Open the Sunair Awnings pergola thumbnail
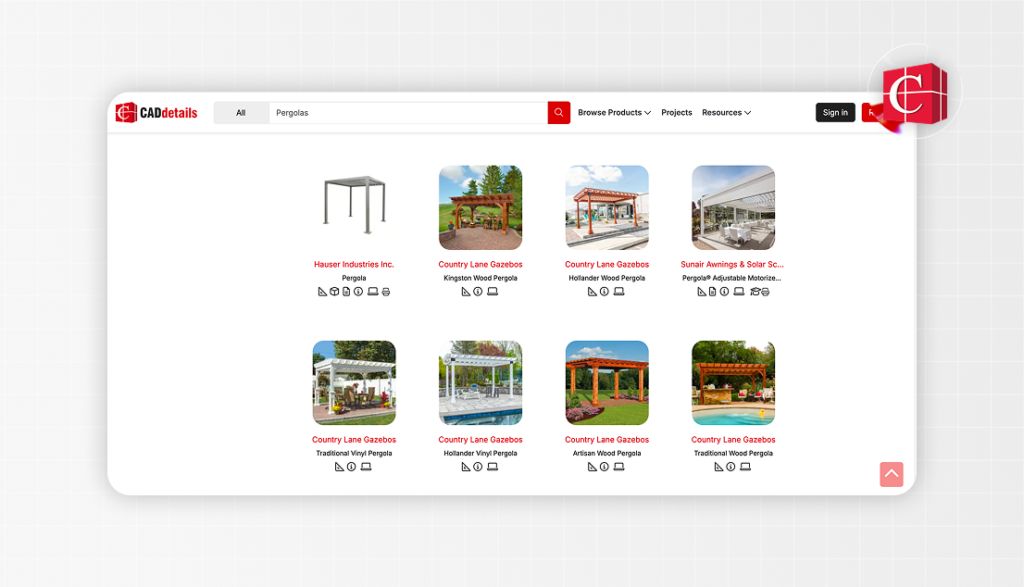The height and width of the screenshot is (587, 1024). [x=733, y=208]
